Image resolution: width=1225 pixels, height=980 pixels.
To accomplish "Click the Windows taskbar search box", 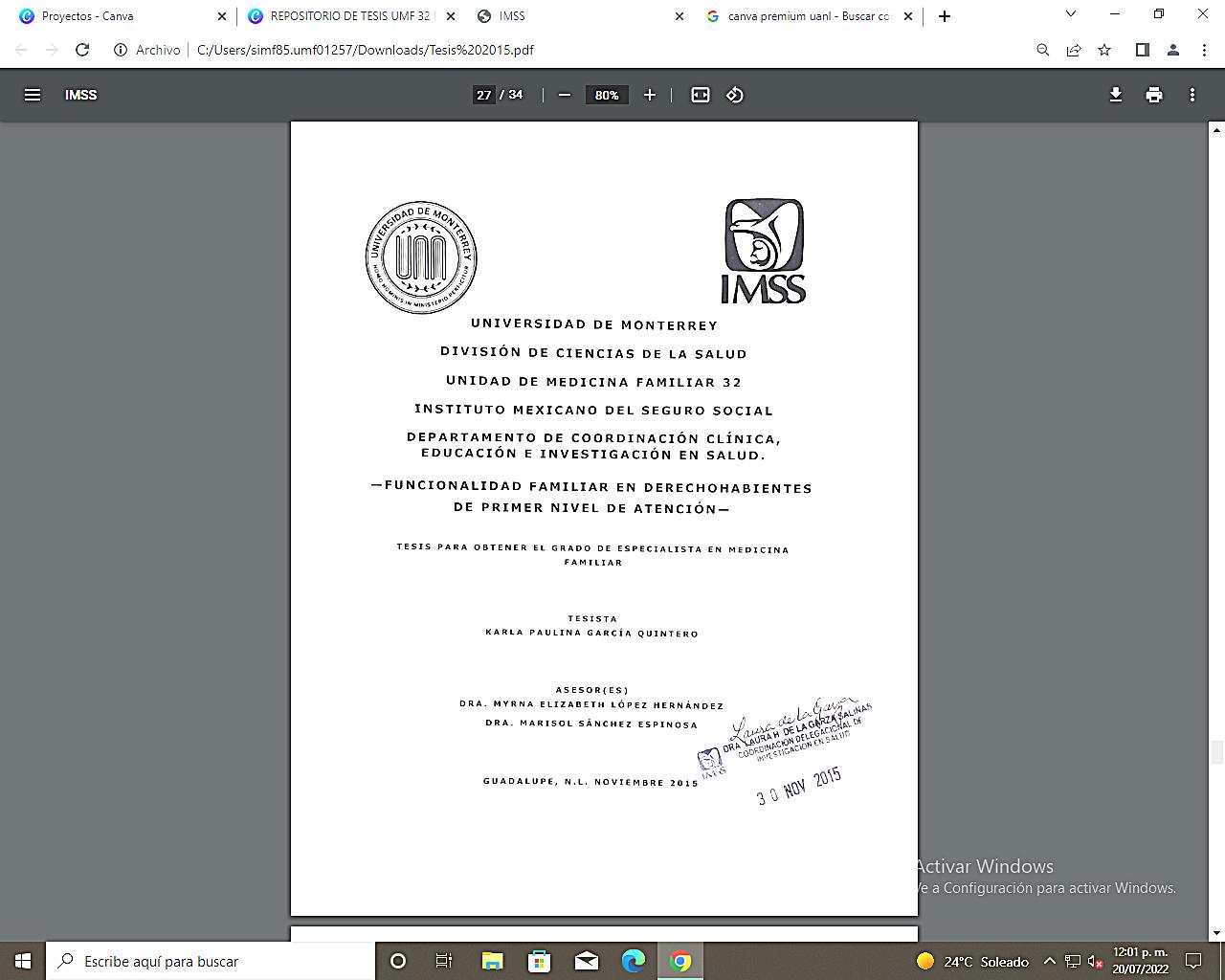I will pyautogui.click(x=211, y=961).
